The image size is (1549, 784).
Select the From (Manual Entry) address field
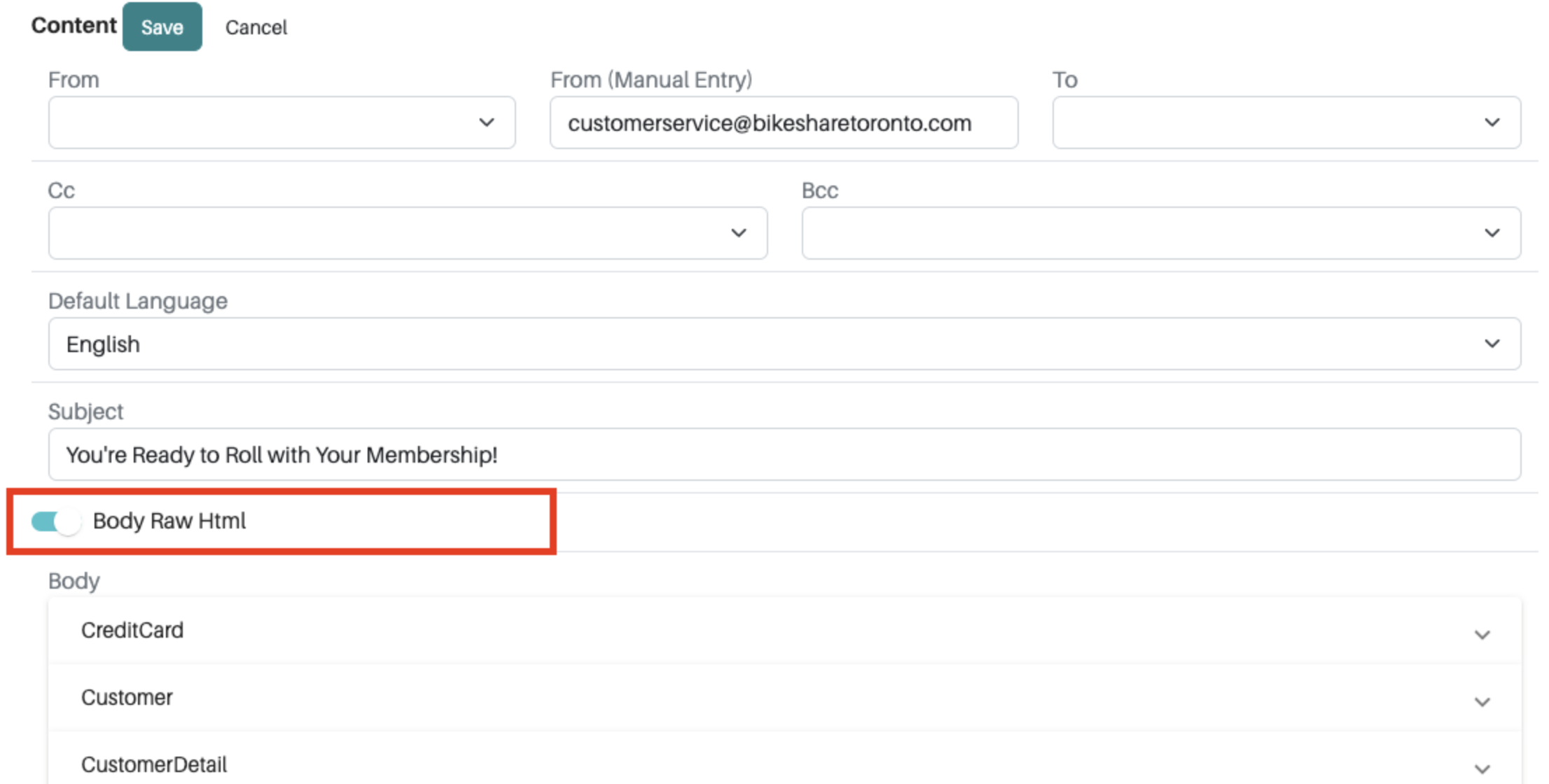point(783,122)
